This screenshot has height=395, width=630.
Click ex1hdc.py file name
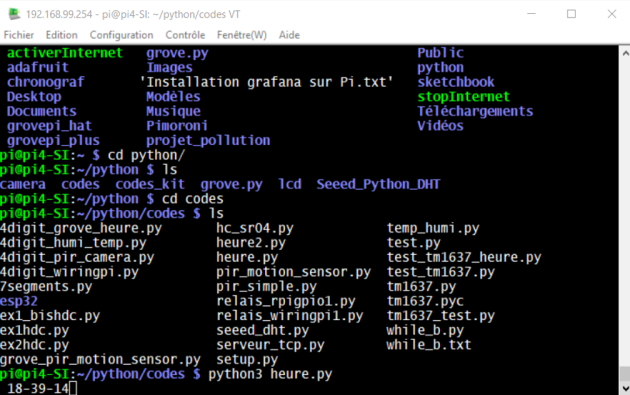(x=35, y=330)
